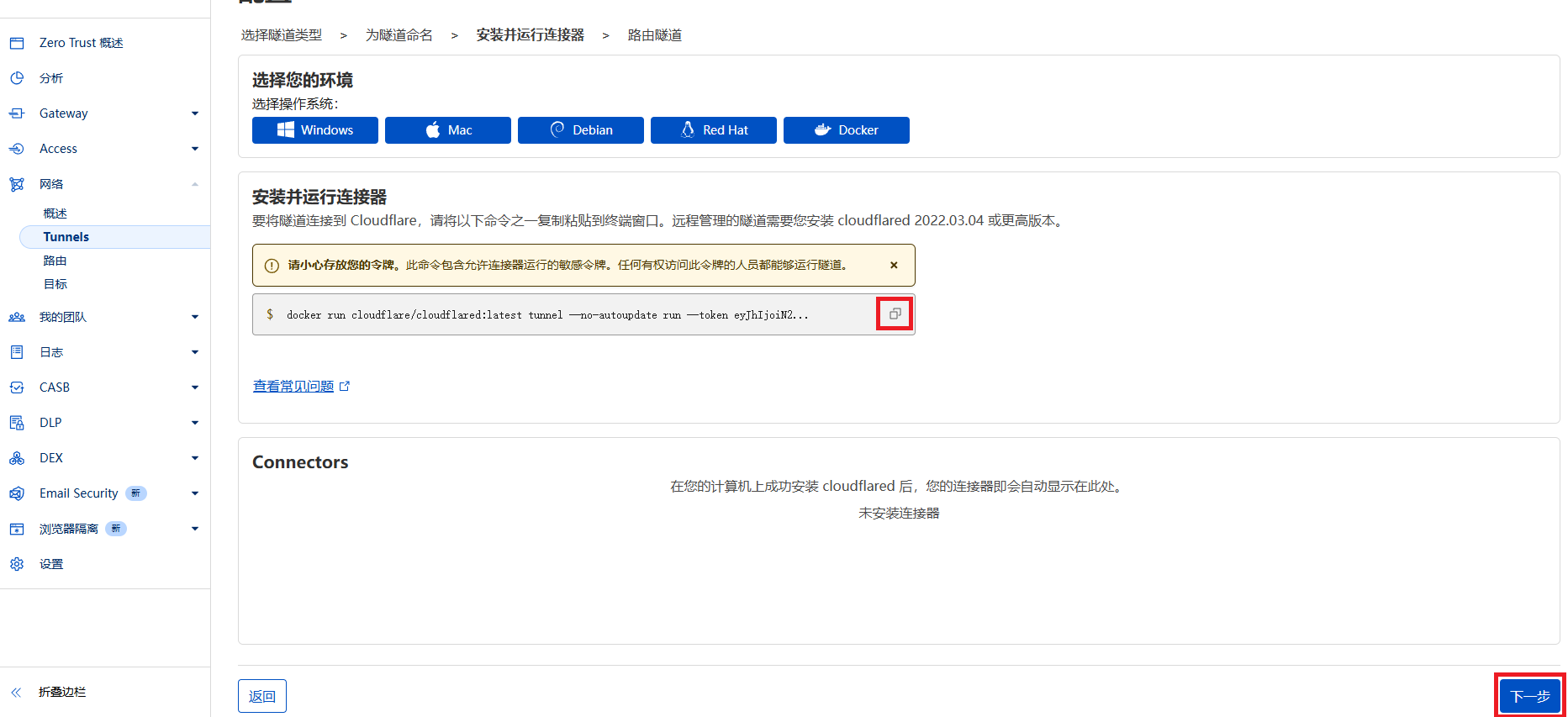Click breadcrumb step 安装并运行连接器
Image resolution: width=1568 pixels, height=717 pixels.
tap(531, 35)
